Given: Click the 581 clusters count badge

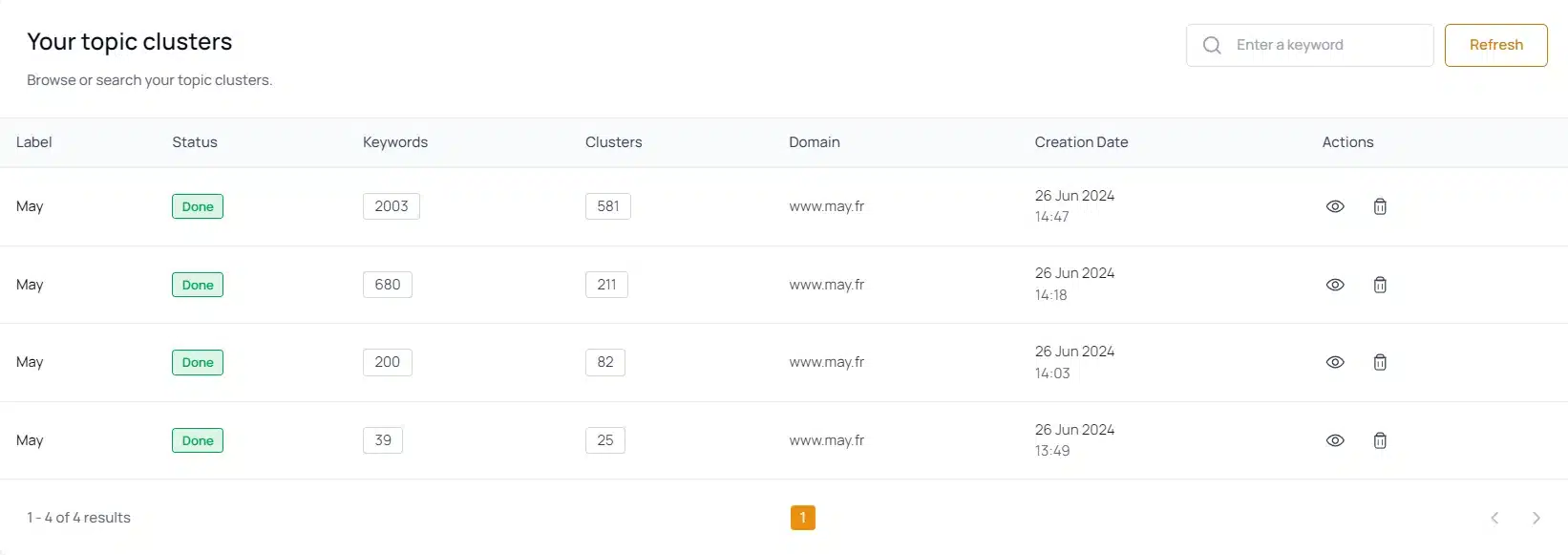Looking at the screenshot, I should click(608, 206).
